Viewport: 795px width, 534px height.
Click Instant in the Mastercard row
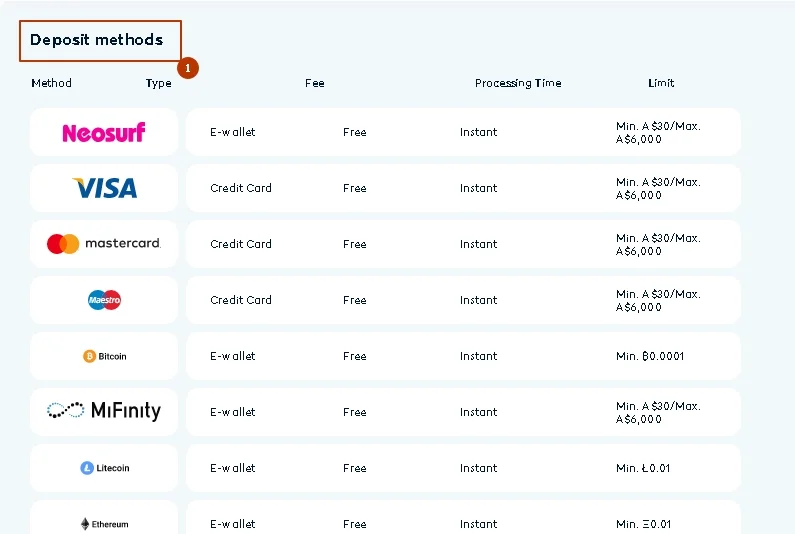click(x=479, y=244)
